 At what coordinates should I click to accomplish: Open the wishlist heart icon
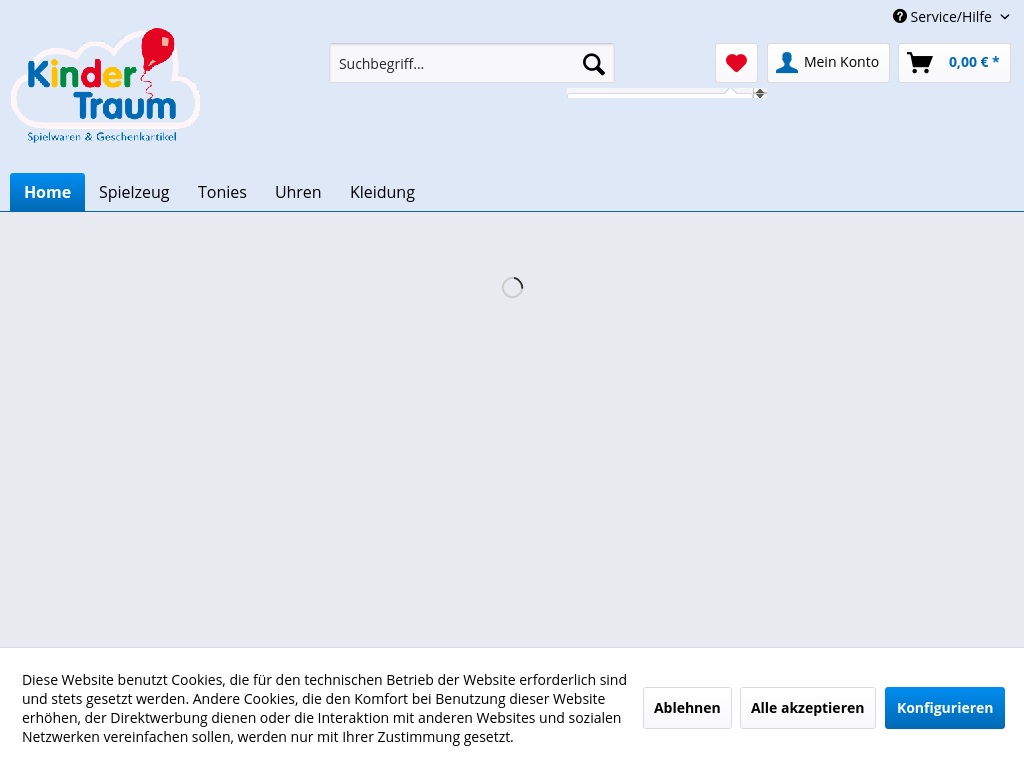click(736, 63)
